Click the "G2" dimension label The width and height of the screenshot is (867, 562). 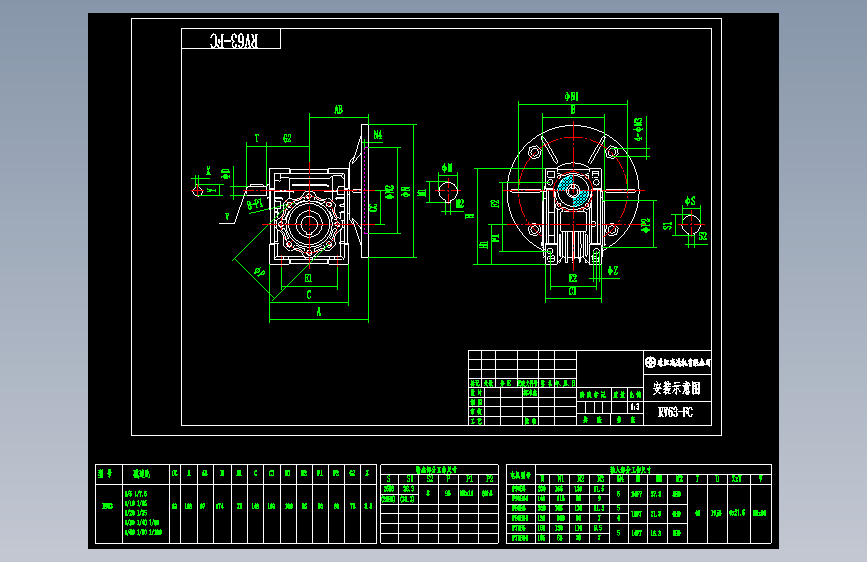click(x=287, y=138)
